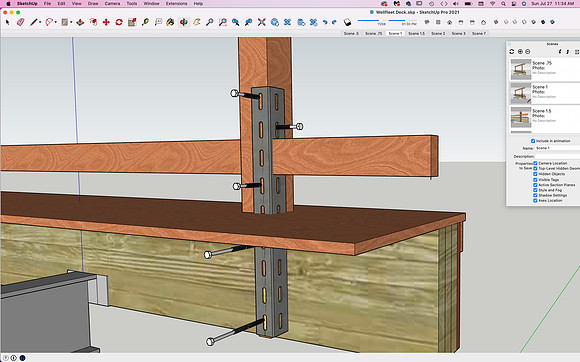
Task: Click the Zoom Extents icon
Action: (x=262, y=22)
